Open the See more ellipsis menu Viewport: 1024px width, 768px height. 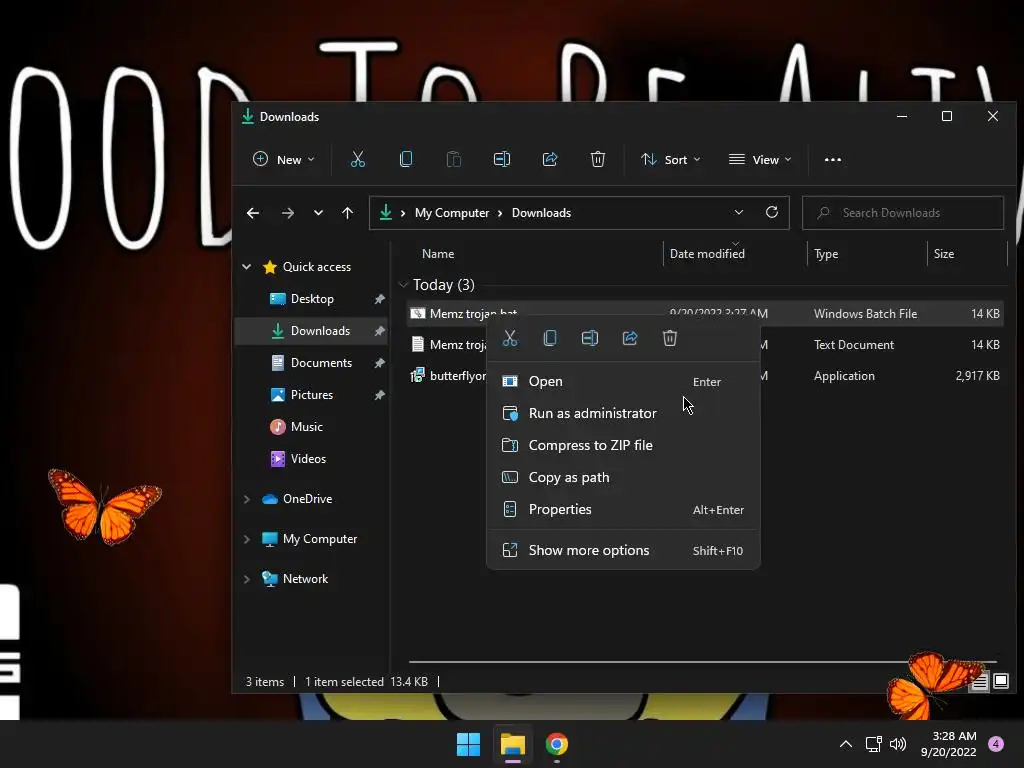click(833, 159)
